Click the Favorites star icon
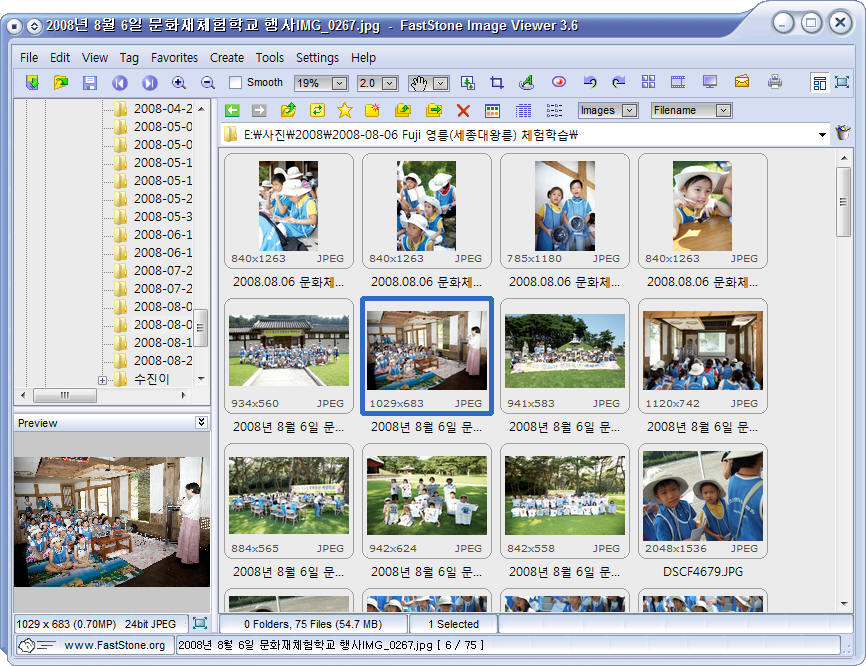This screenshot has height=666, width=866. (x=345, y=110)
